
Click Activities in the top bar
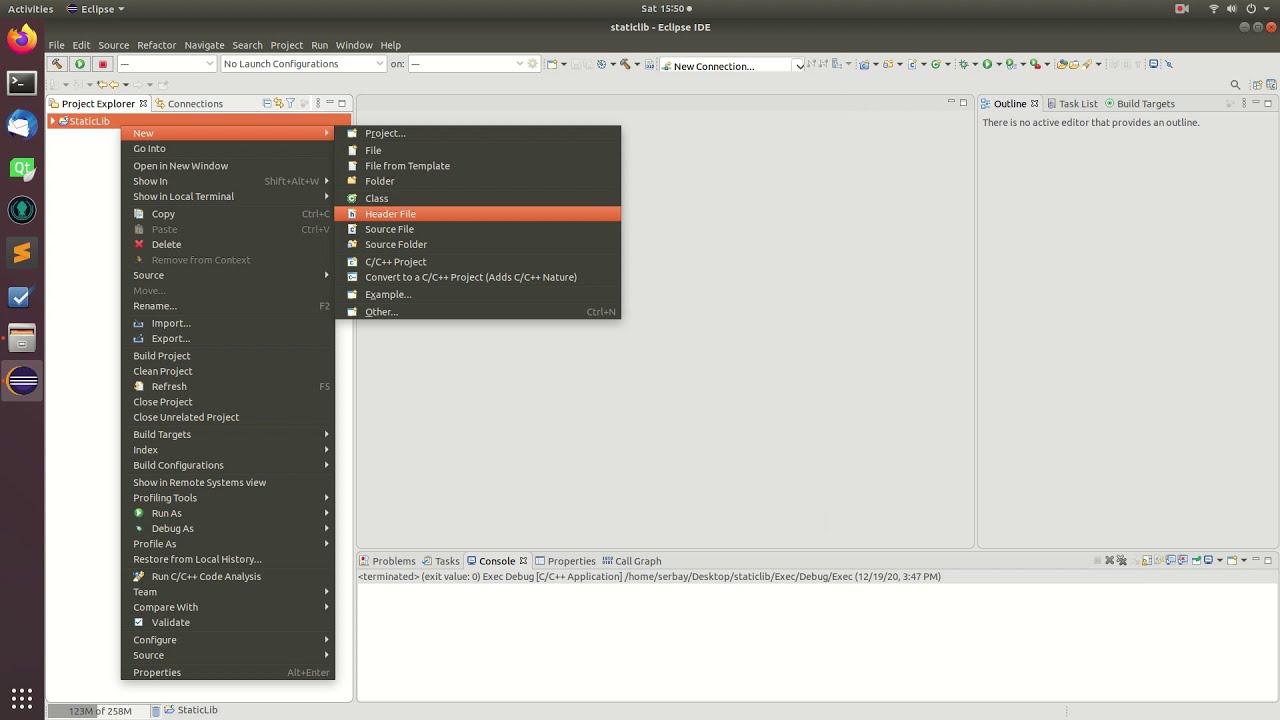click(30, 9)
